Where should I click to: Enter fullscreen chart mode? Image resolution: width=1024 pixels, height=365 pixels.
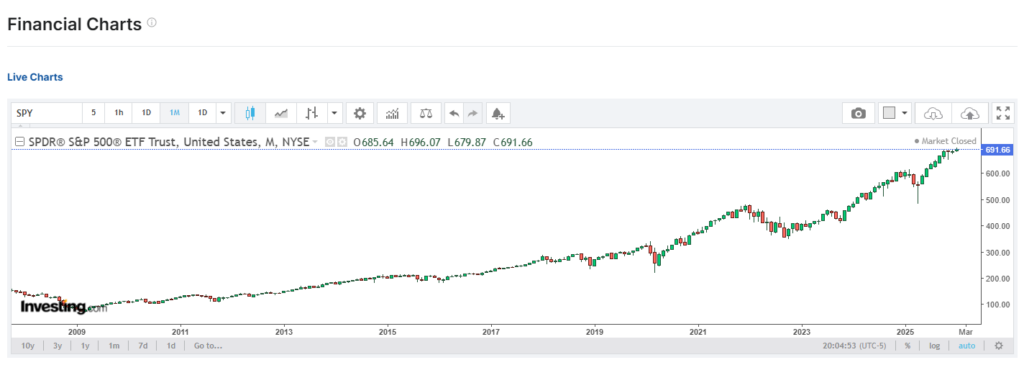(x=1002, y=113)
